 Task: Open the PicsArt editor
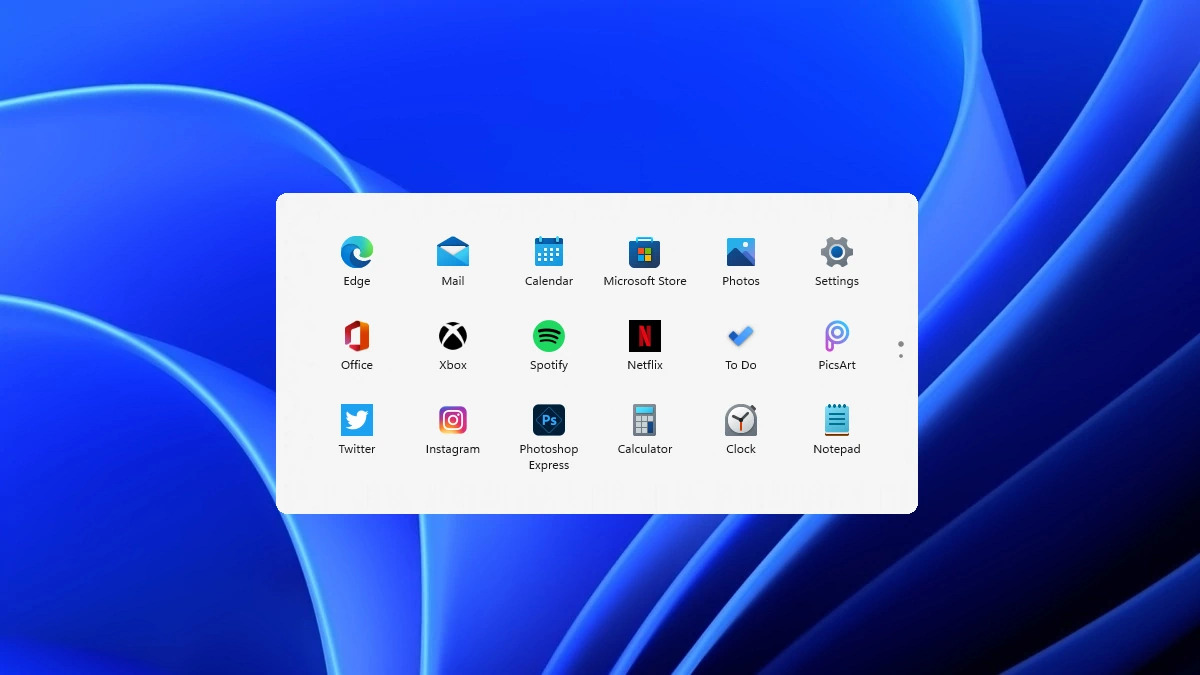pyautogui.click(x=836, y=337)
